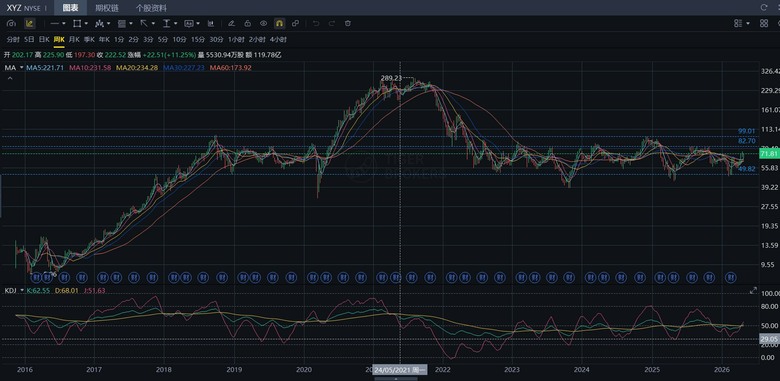Image resolution: width=780 pixels, height=381 pixels.
Task: Open the 个股资料 tab
Action: 151,8
